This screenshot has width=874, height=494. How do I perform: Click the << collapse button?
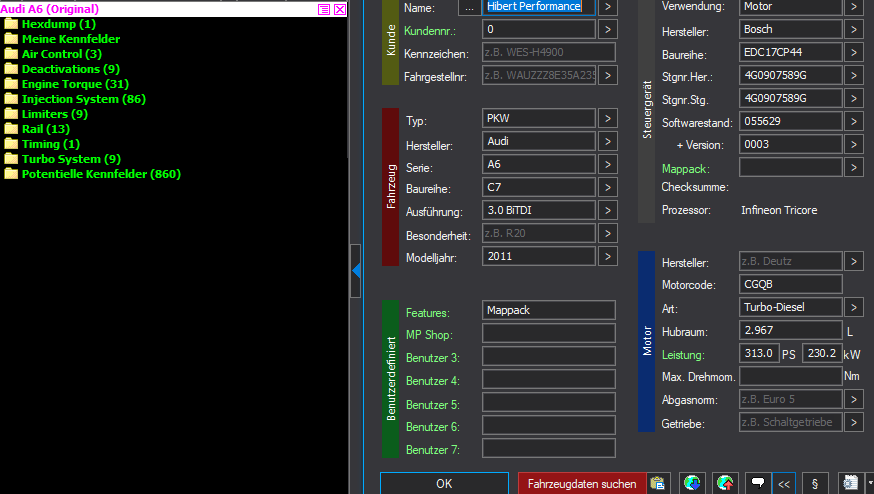(x=784, y=483)
